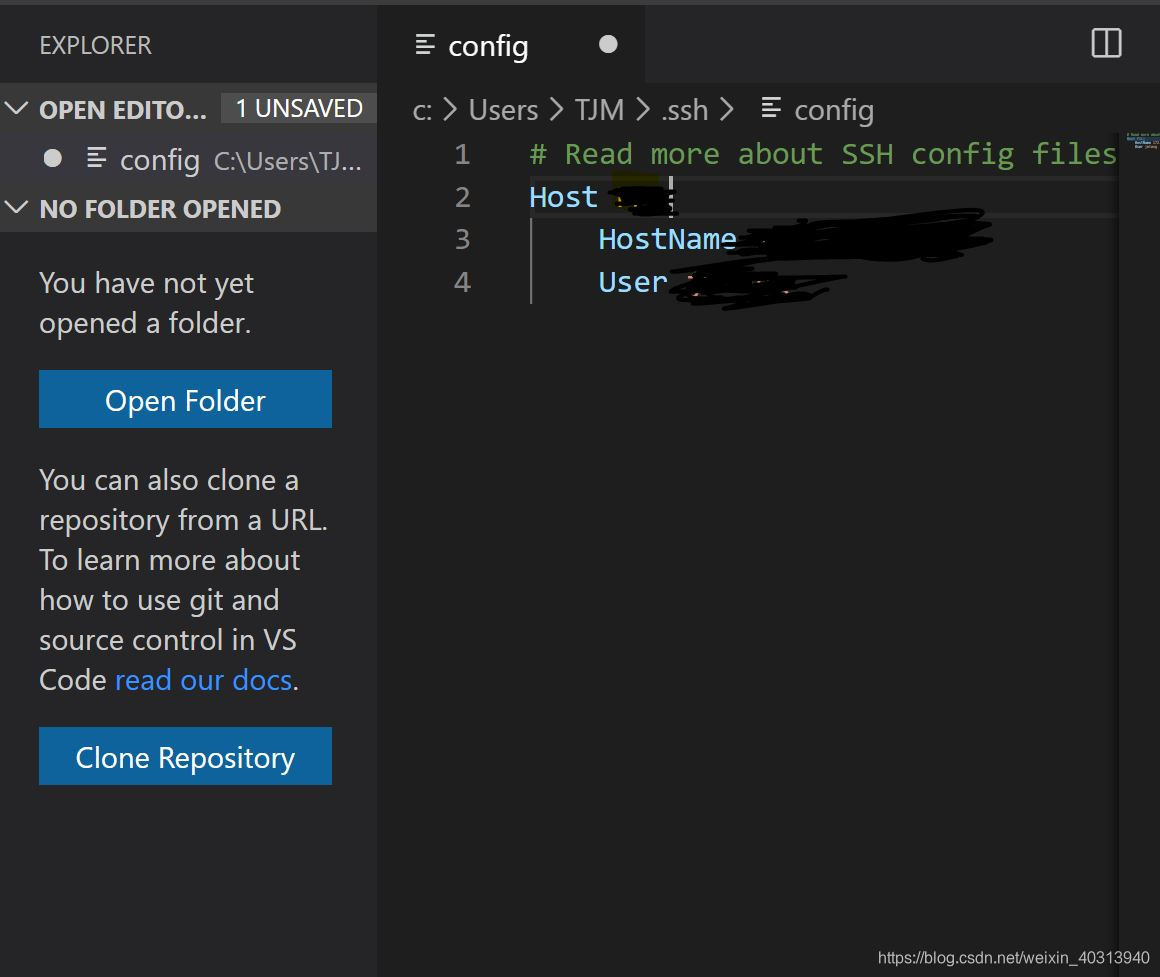This screenshot has height=977, width=1160.
Task: Open the .ssh breadcrumb dropdown
Action: pyautogui.click(x=684, y=110)
